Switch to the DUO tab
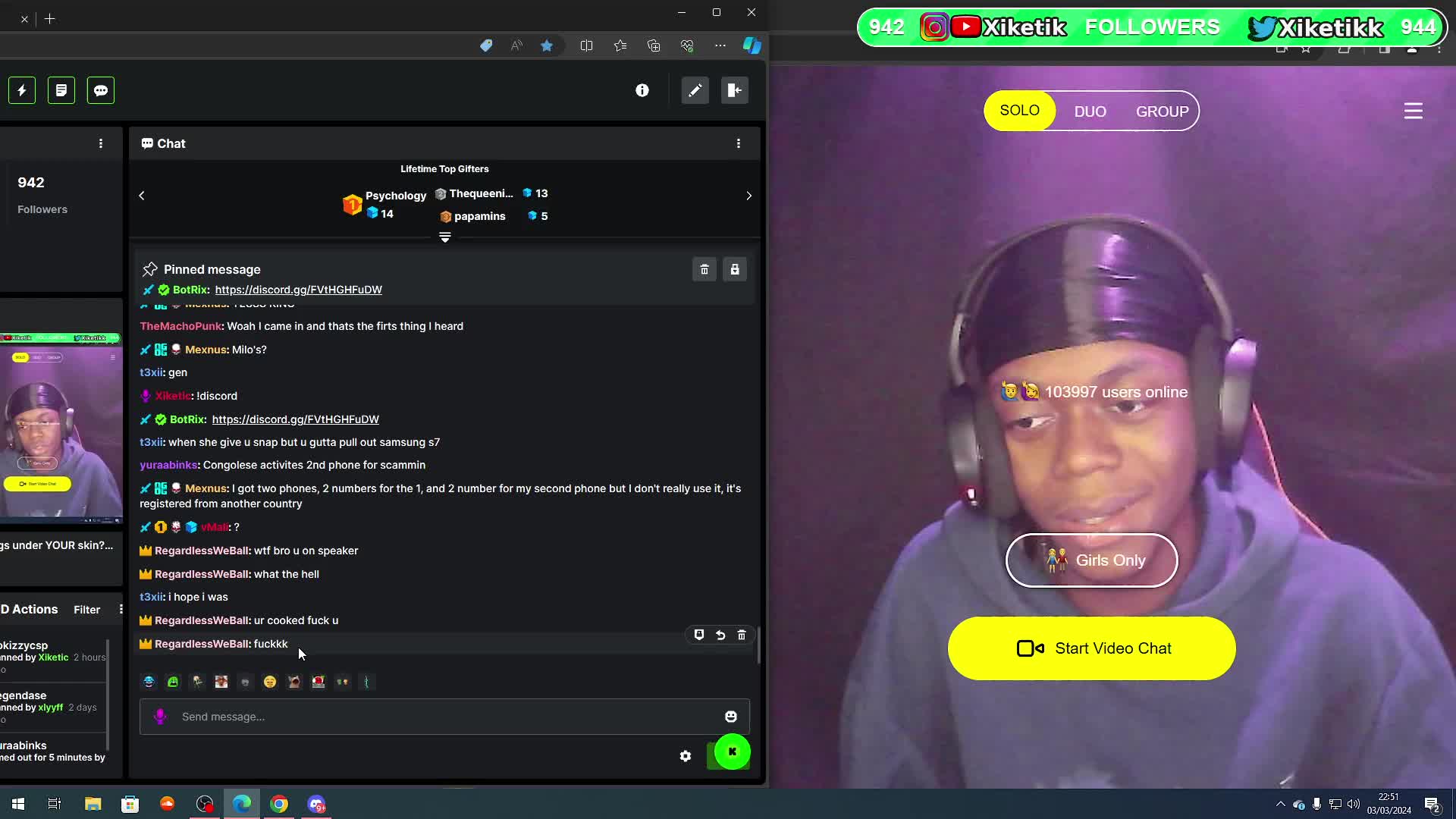Viewport: 1456px width, 819px height. [1090, 111]
